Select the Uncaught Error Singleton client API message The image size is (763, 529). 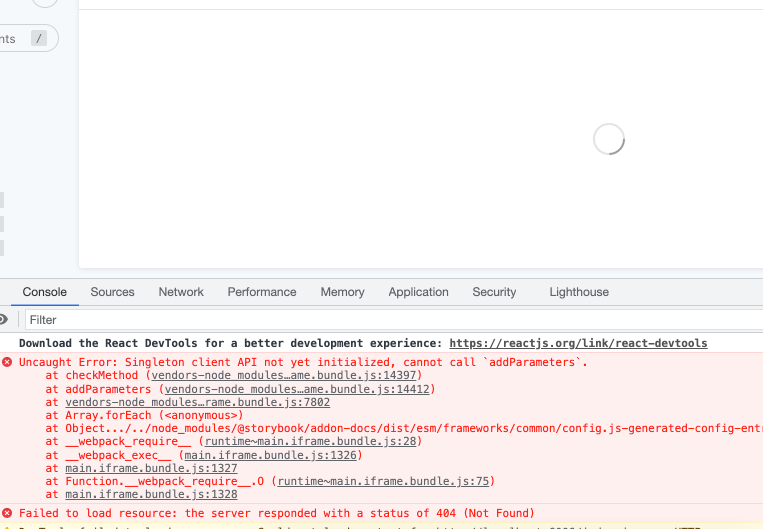[303, 362]
